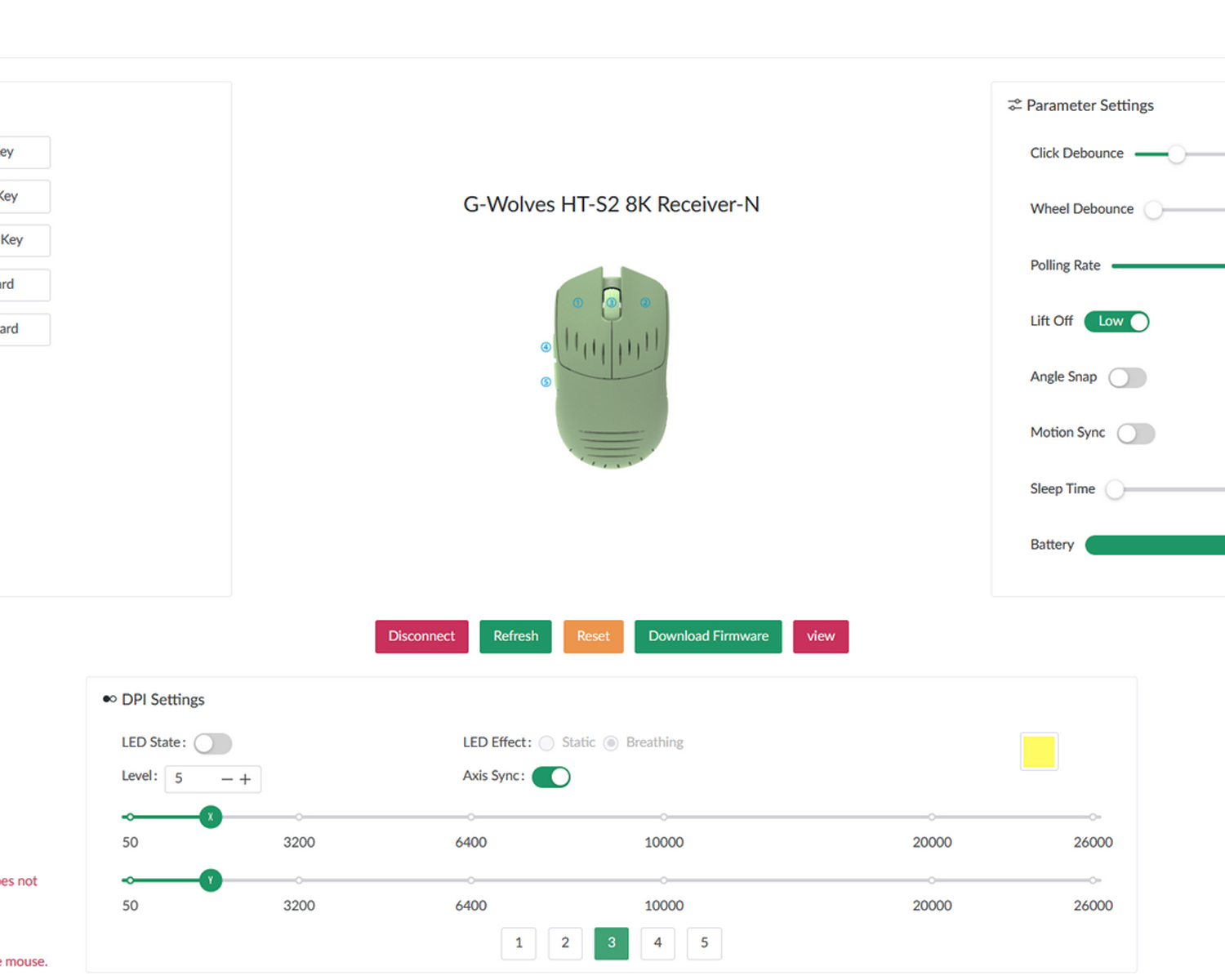Set X axis slider to 20000 stop
The height and width of the screenshot is (980, 1225).
point(932,817)
